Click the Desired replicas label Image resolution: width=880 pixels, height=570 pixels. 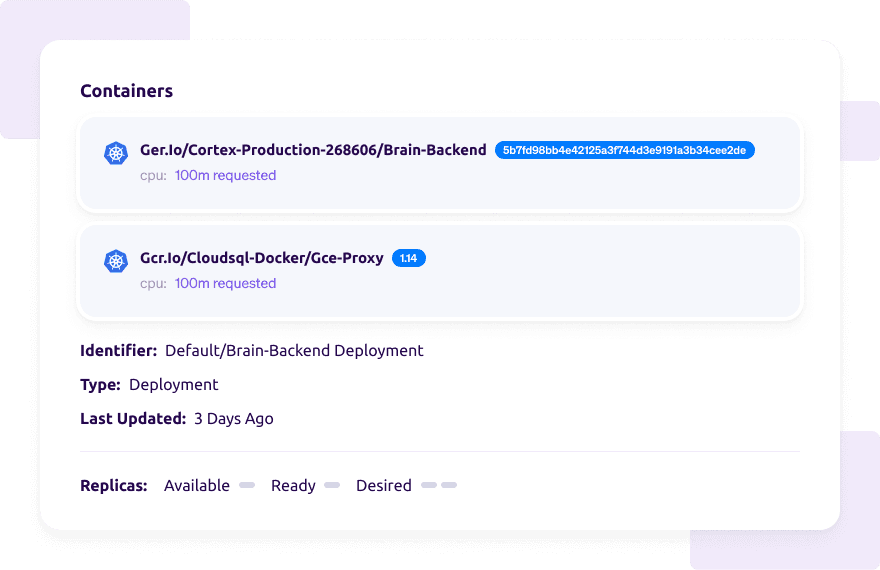point(384,486)
